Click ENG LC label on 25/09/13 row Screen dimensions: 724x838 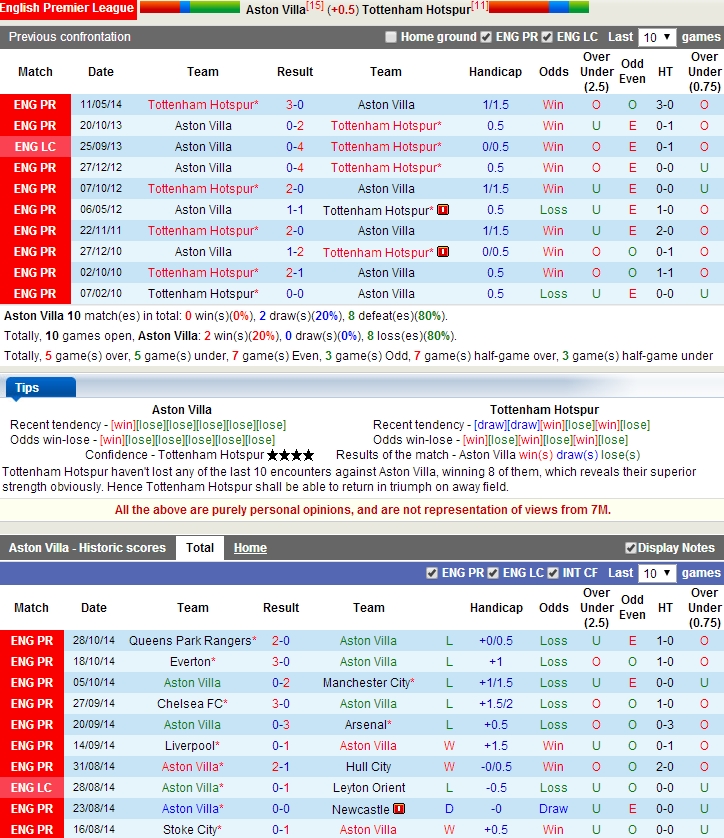tap(35, 146)
